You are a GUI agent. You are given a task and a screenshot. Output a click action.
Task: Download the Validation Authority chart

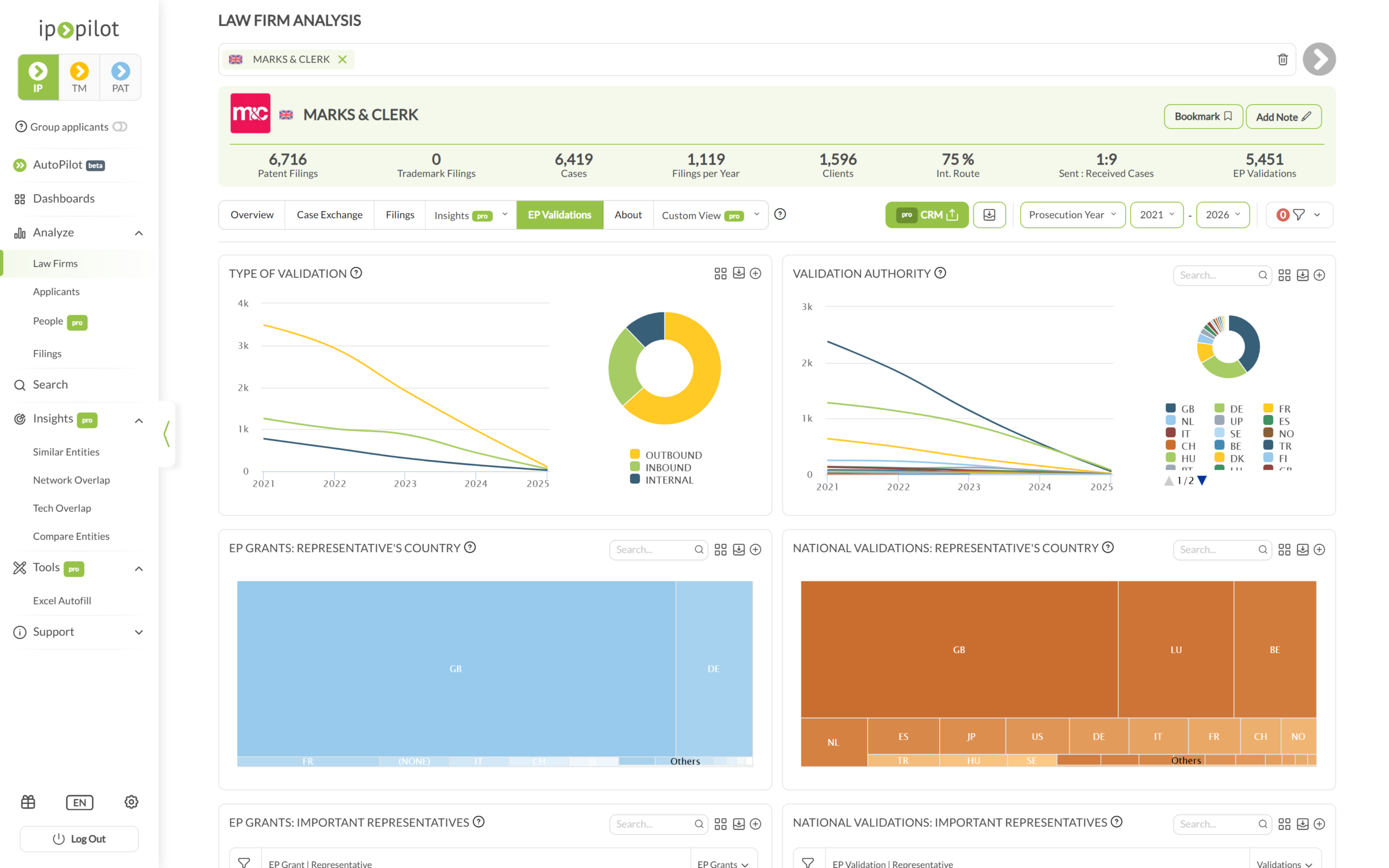[x=1302, y=275]
